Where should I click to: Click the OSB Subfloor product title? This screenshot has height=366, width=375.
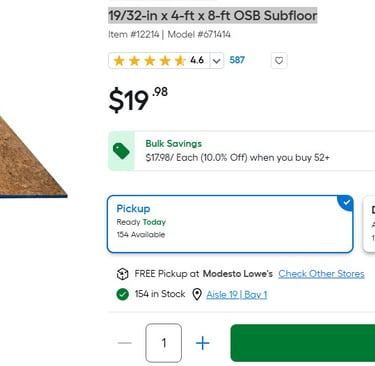(x=213, y=16)
